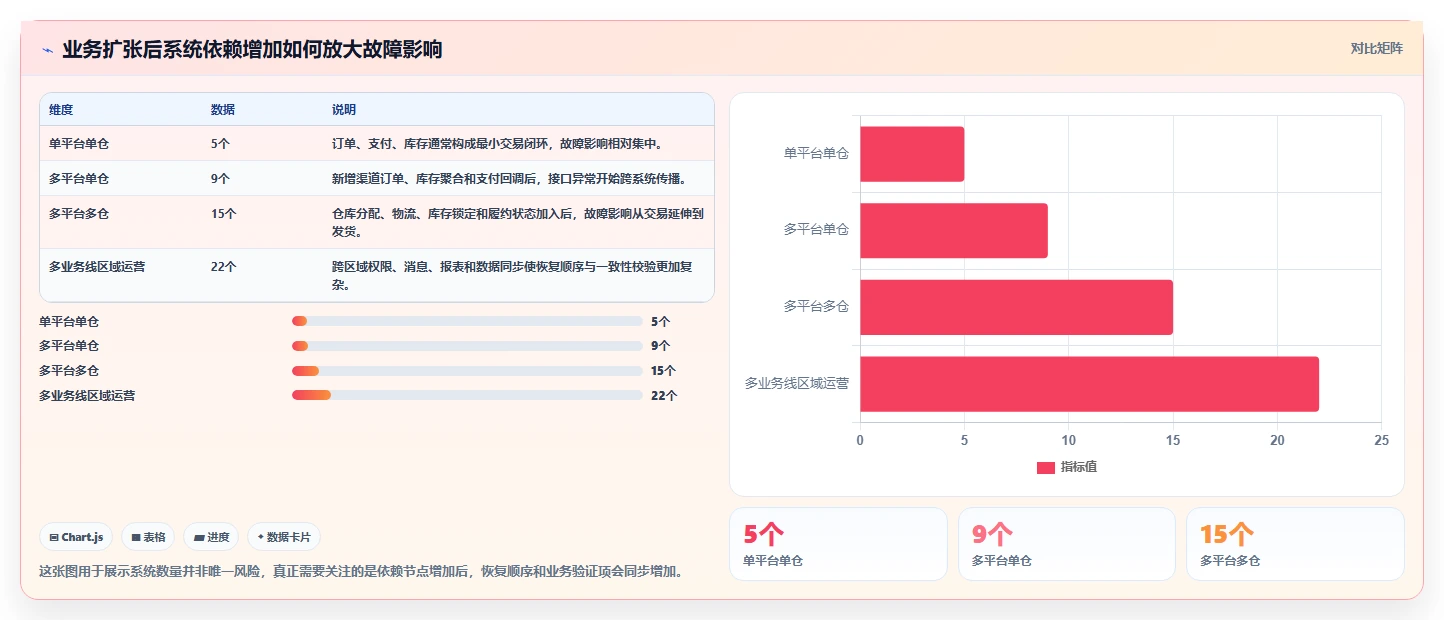
Task: Click 多平台多仓 in the table
Action: coord(79,214)
